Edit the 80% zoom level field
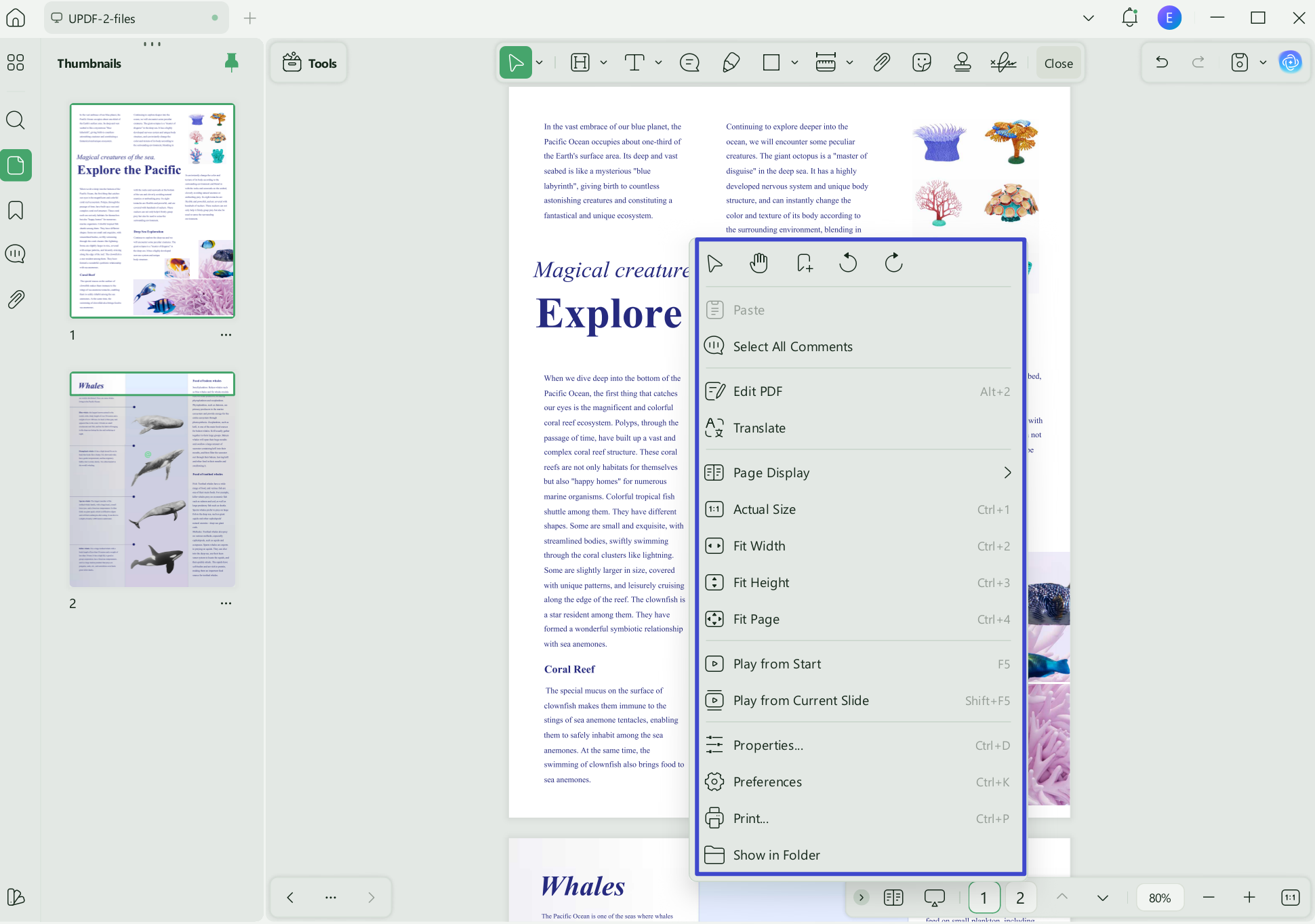The height and width of the screenshot is (924, 1315). [x=1160, y=898]
